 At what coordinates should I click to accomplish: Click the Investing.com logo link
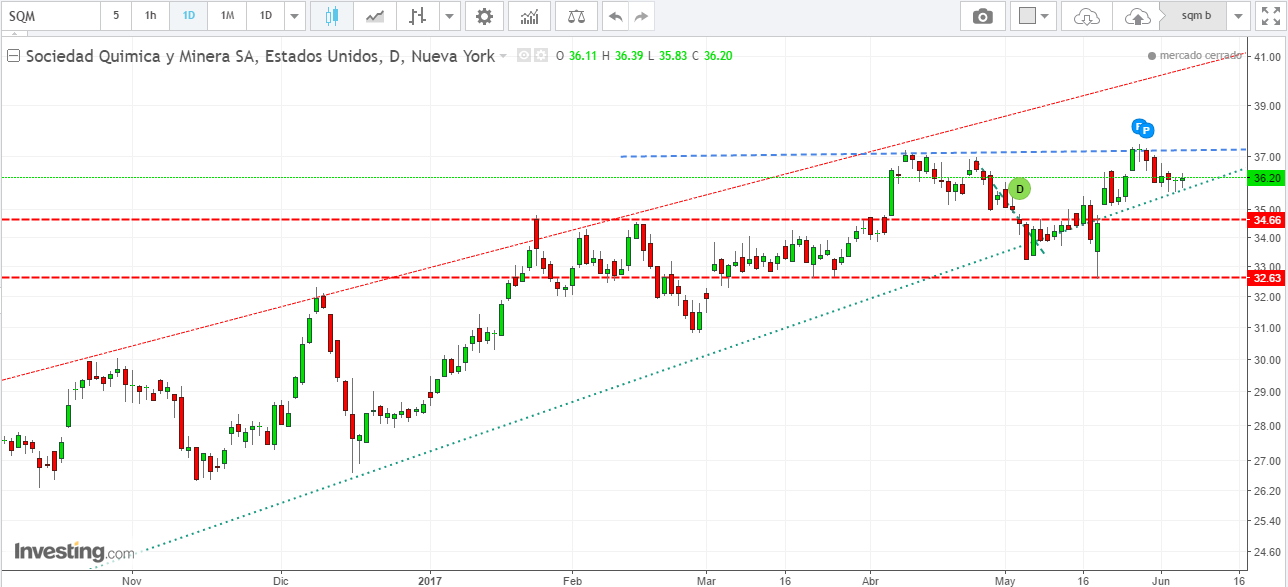pos(74,552)
